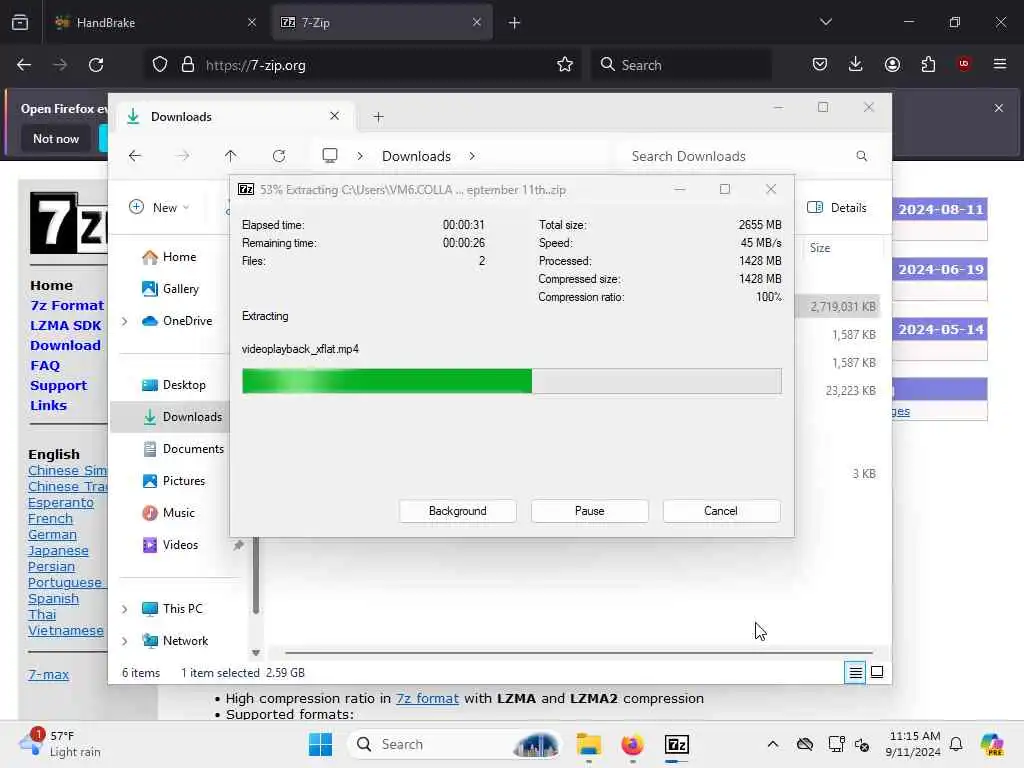Open Videos in Explorer sidebar
Viewport: 1024px width, 768px height.
(x=170, y=545)
